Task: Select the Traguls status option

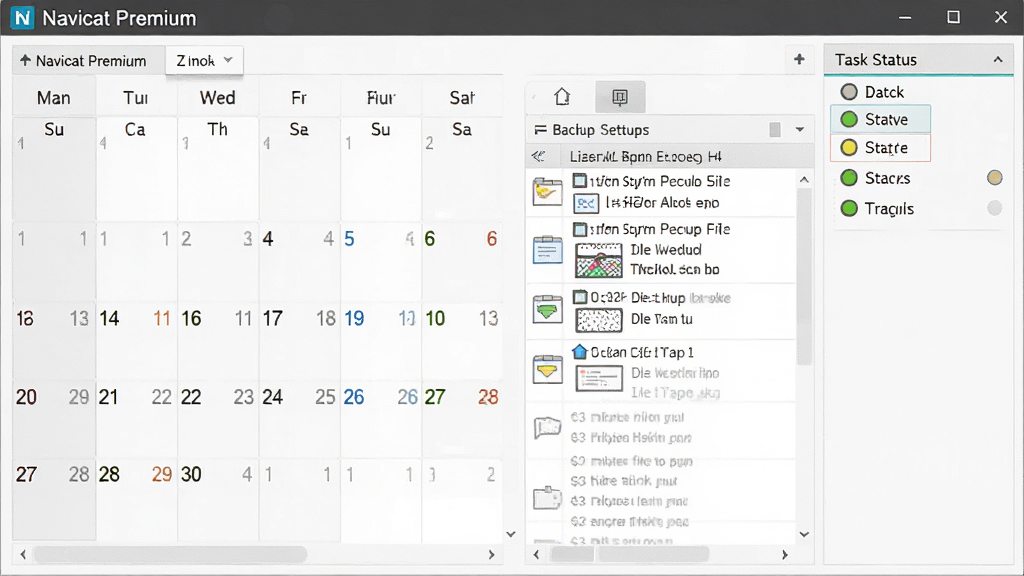Action: (x=877, y=208)
